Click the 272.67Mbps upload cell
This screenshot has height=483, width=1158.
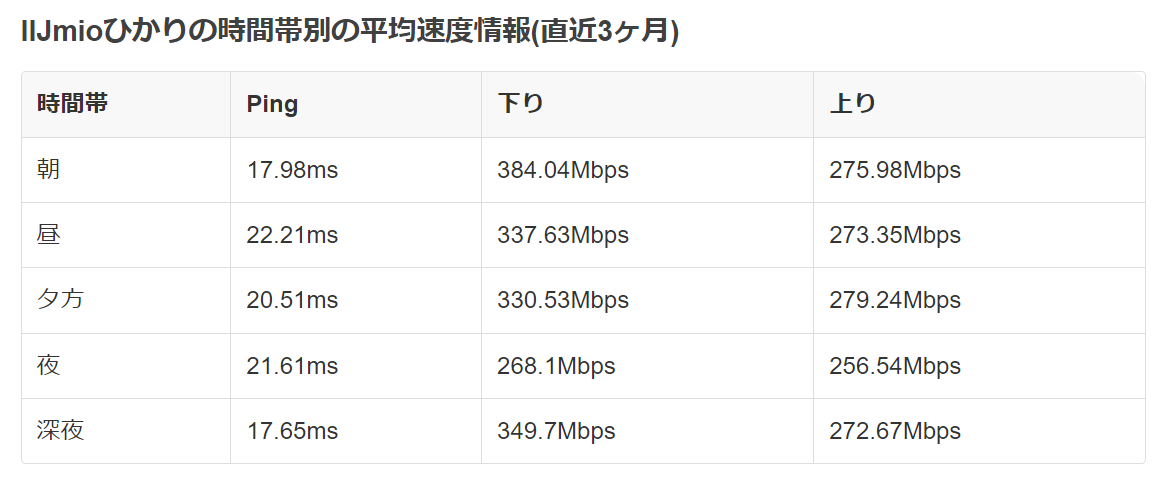click(894, 431)
